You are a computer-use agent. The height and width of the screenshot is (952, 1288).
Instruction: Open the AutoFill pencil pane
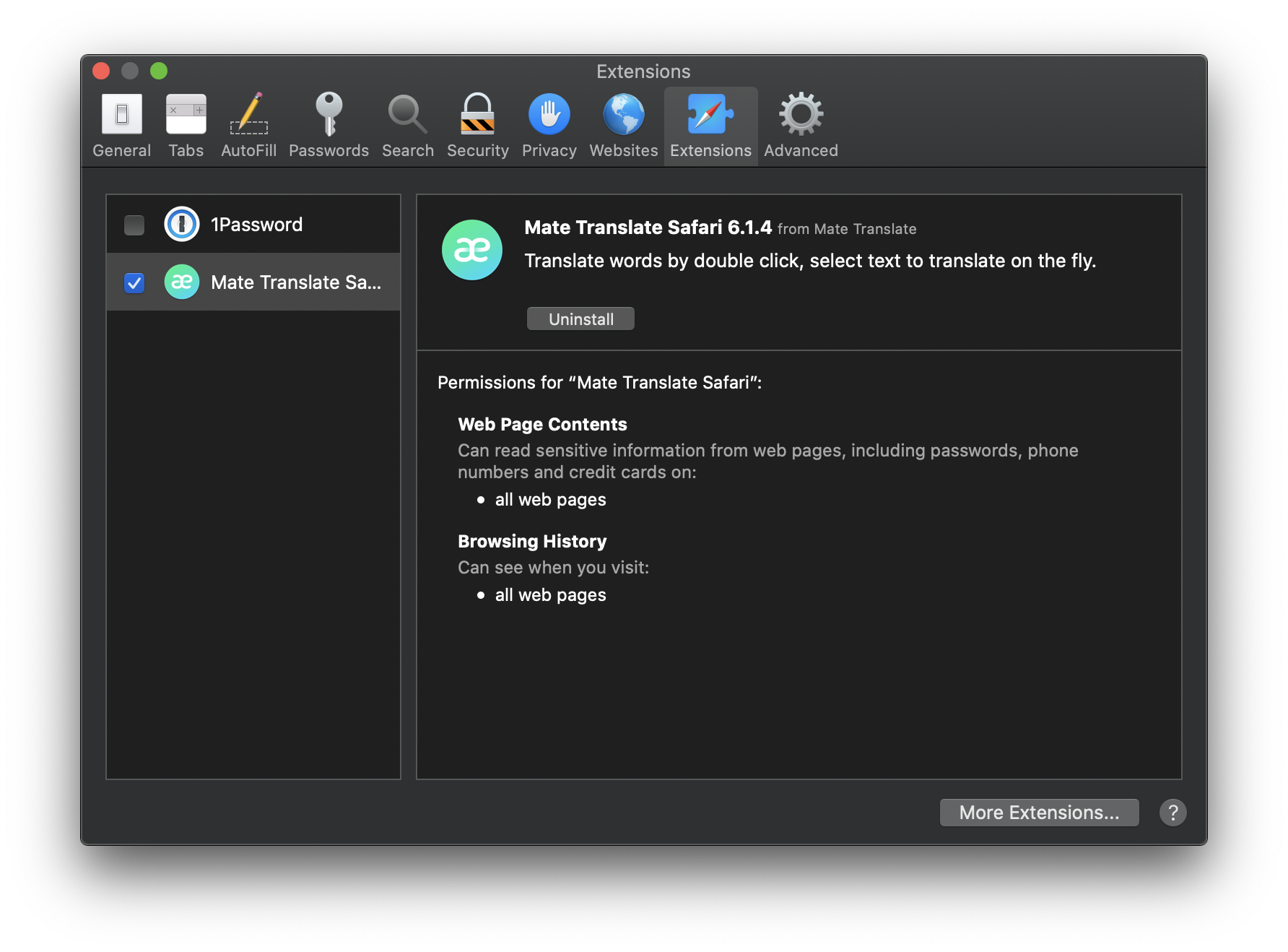point(248,126)
